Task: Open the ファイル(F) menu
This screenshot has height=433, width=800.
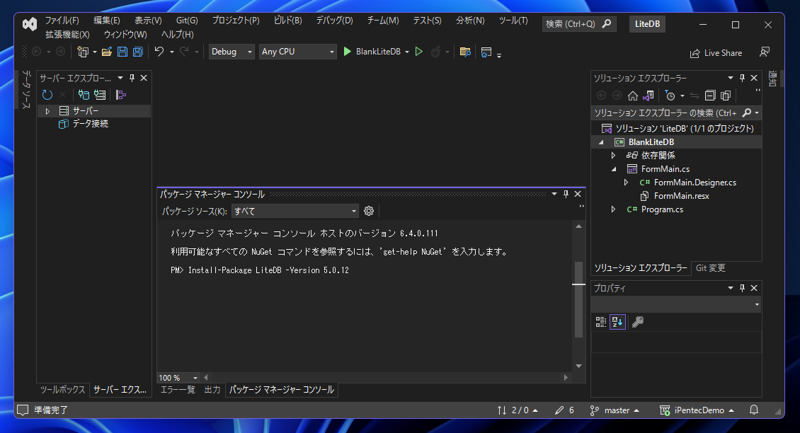Action: pos(62,20)
